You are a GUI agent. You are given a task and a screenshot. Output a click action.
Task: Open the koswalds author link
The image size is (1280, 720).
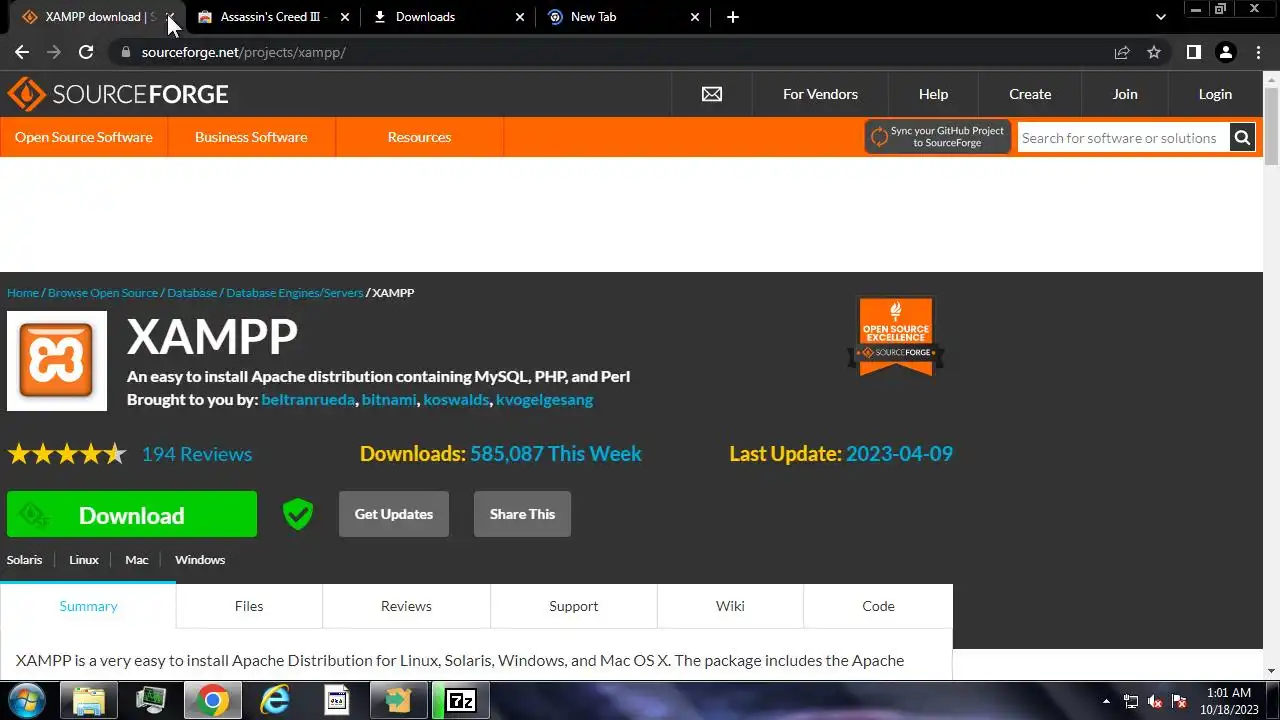(x=456, y=399)
